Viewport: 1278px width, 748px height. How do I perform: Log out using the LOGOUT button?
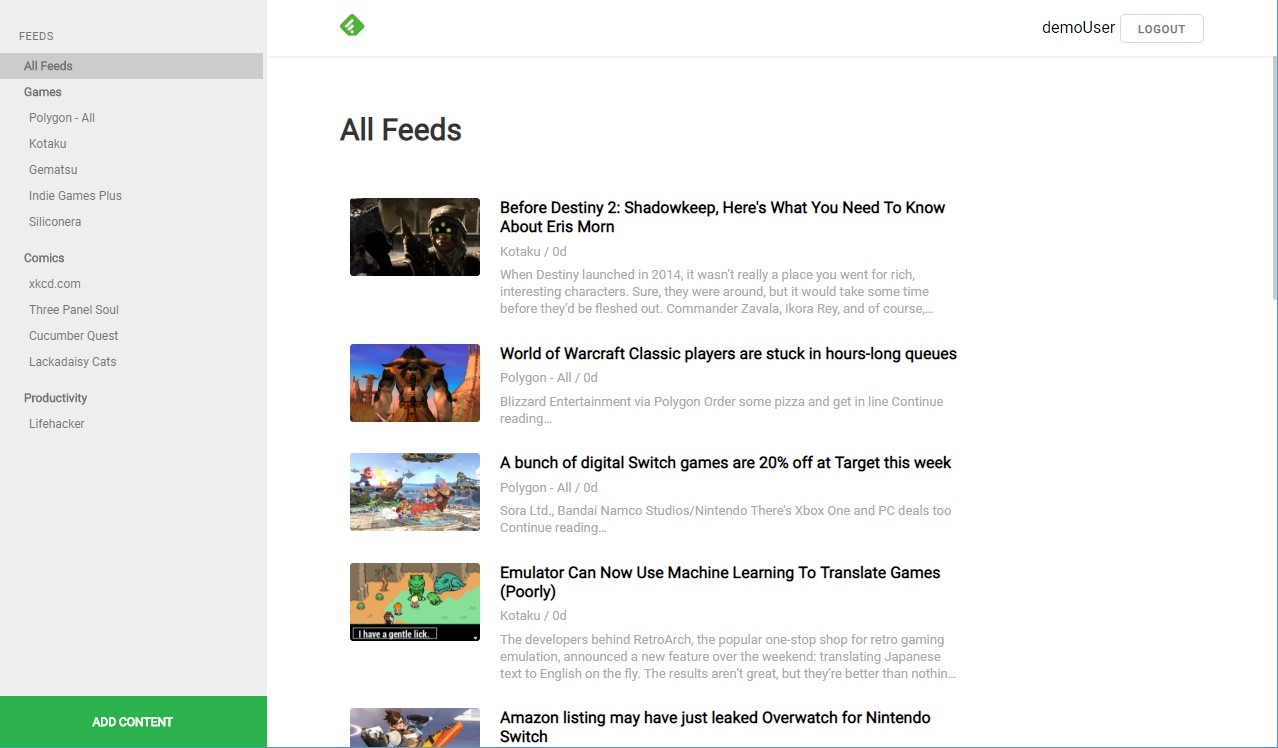(1161, 29)
